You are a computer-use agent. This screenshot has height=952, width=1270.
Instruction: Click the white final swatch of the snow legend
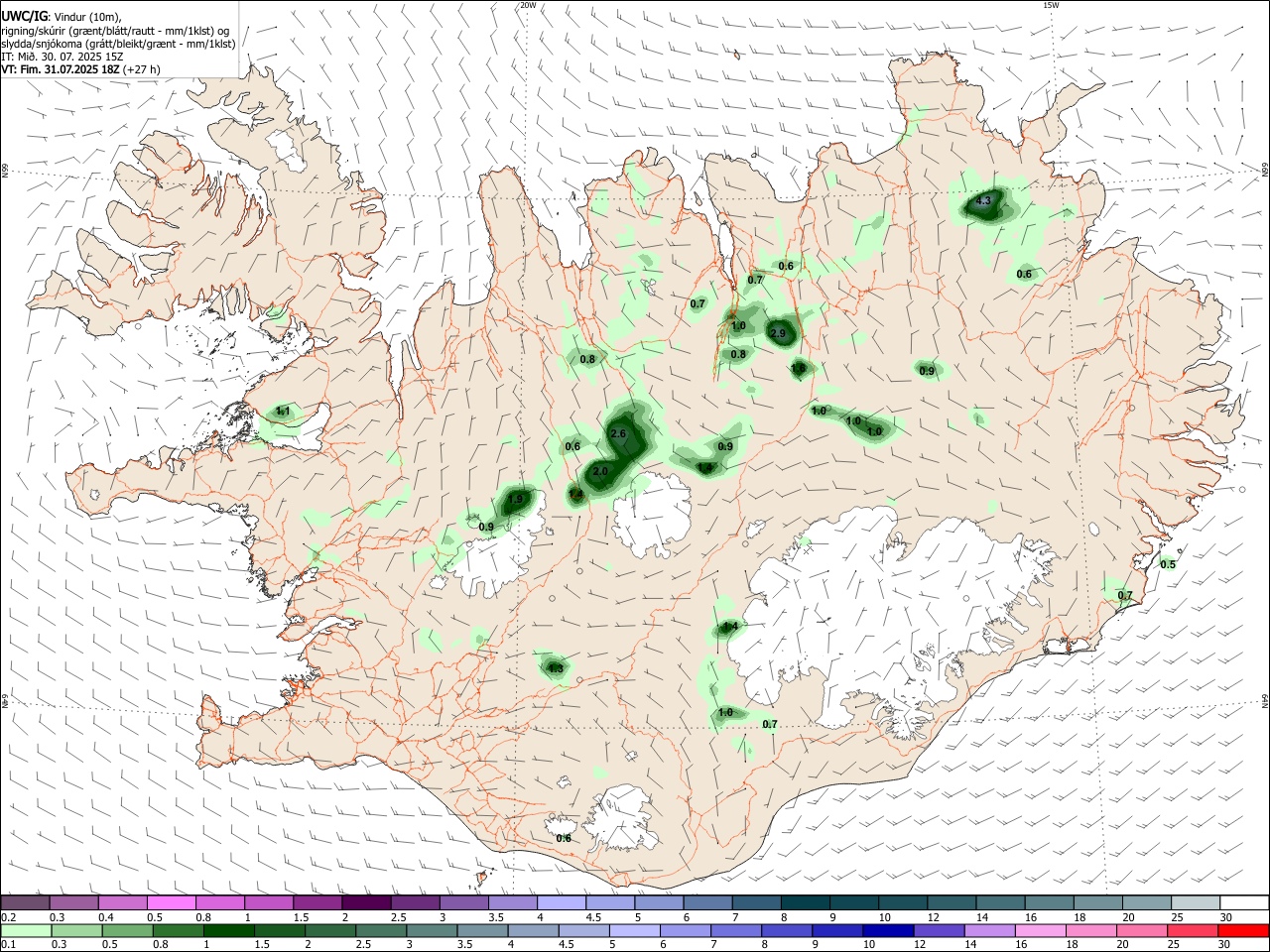click(x=1244, y=903)
